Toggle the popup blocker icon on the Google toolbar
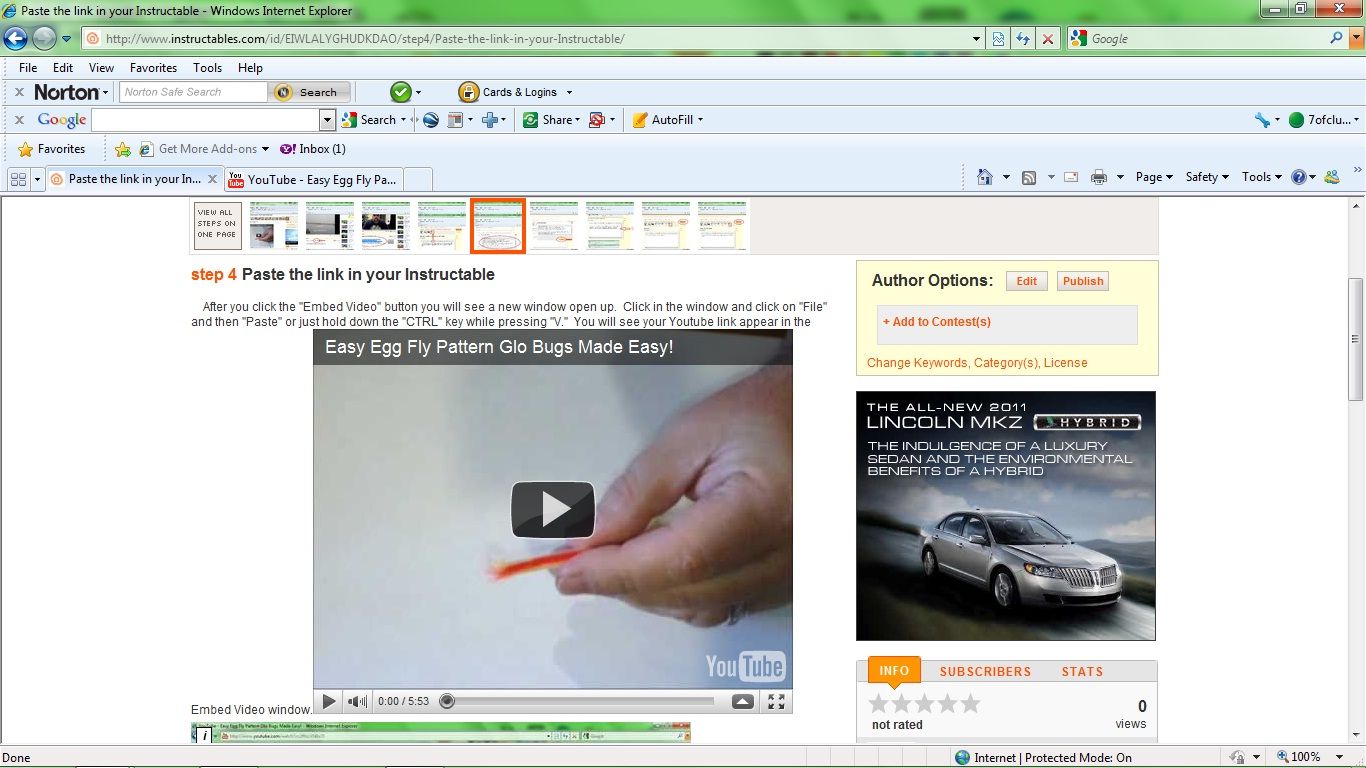The width and height of the screenshot is (1366, 768). point(597,120)
